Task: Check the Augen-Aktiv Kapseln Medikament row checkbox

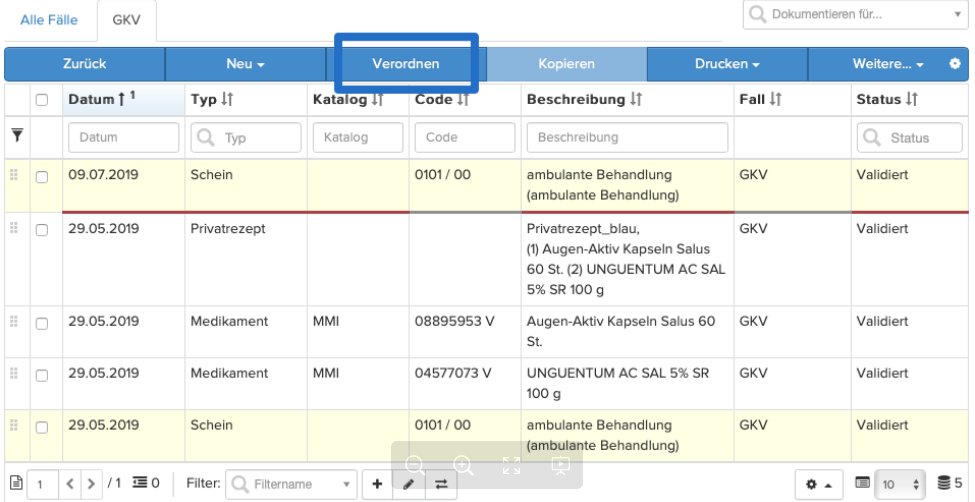Action: tap(42, 323)
